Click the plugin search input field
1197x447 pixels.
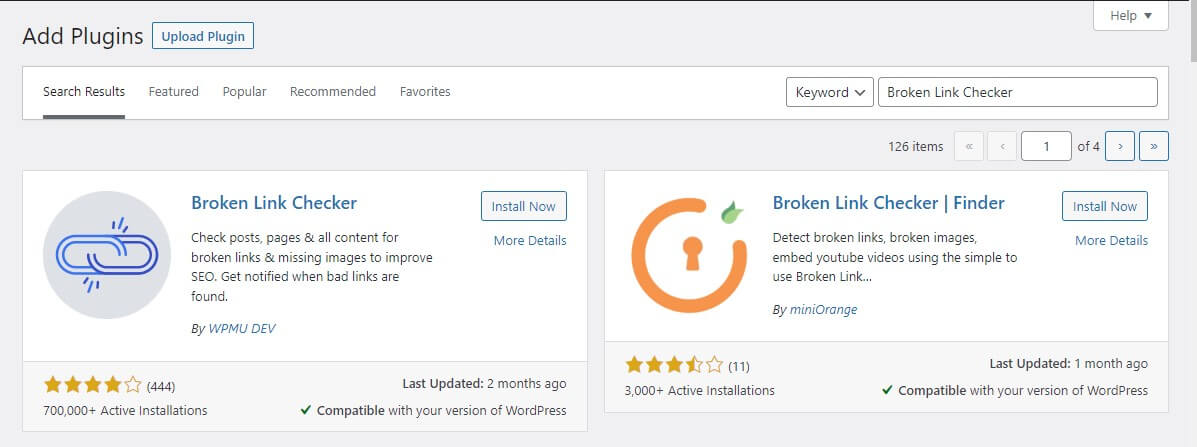1018,92
